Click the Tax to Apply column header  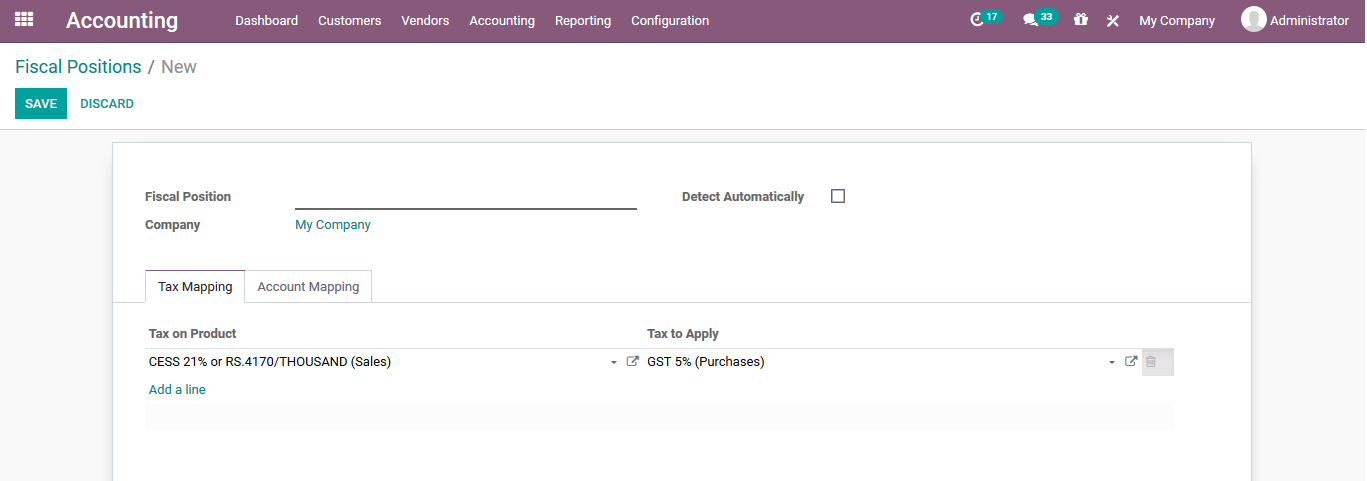point(683,334)
